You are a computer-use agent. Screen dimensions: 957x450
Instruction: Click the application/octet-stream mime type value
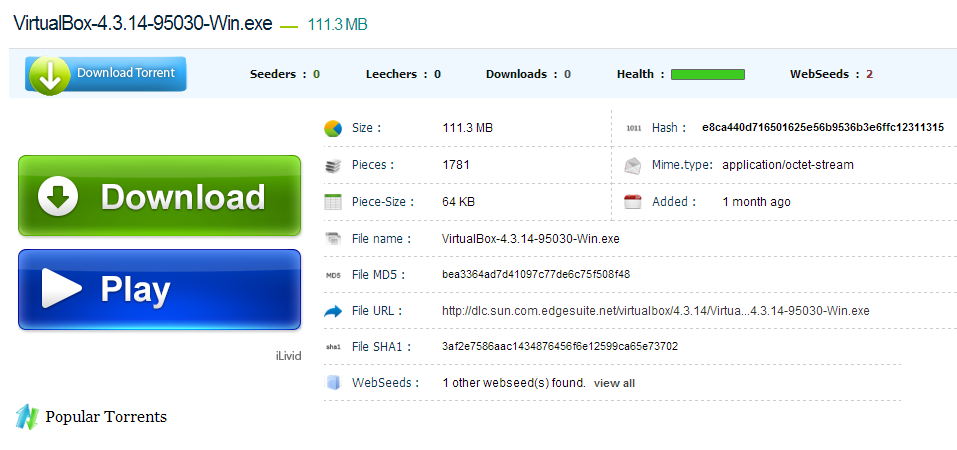(788, 165)
